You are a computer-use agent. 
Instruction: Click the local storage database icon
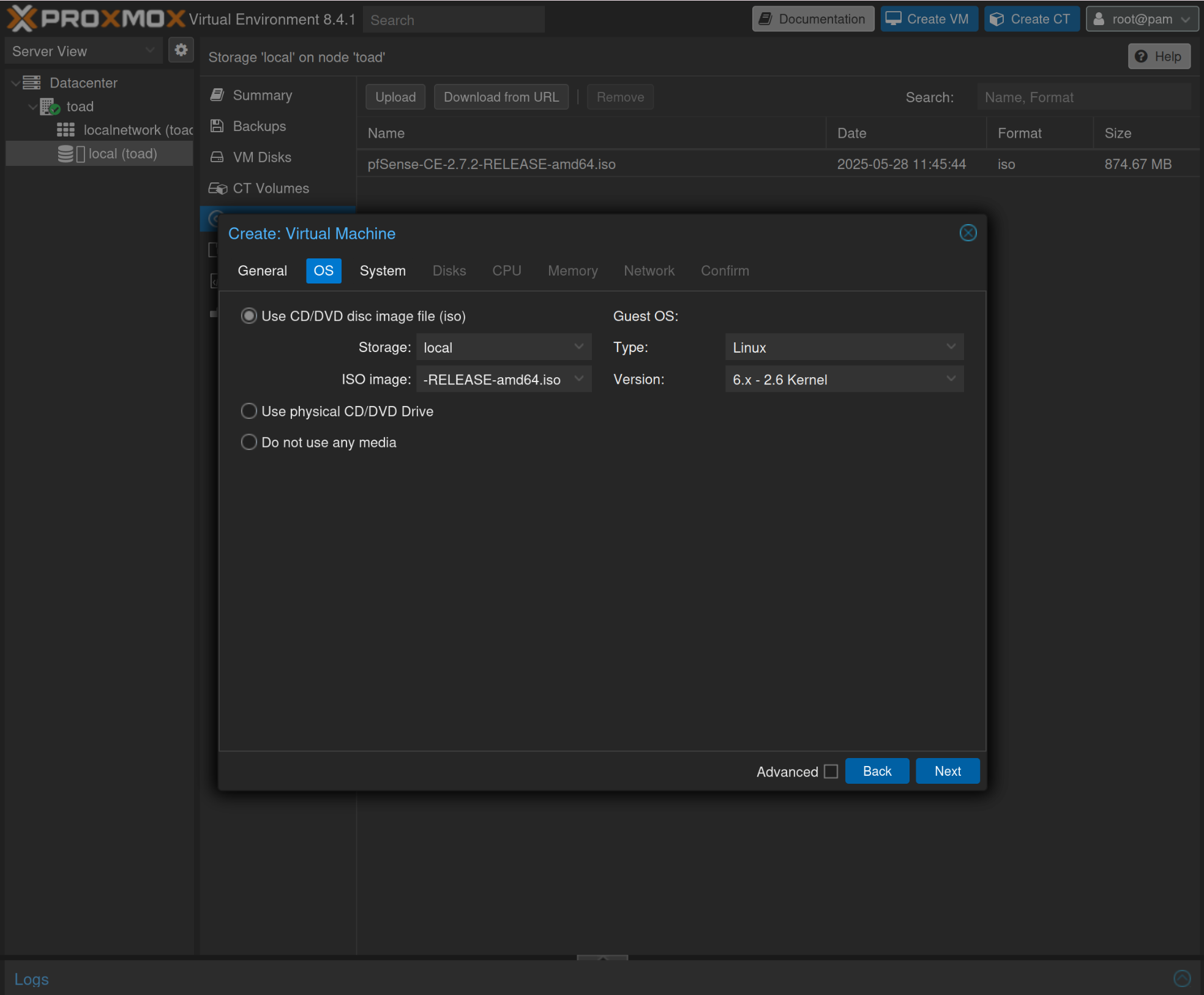[65, 154]
